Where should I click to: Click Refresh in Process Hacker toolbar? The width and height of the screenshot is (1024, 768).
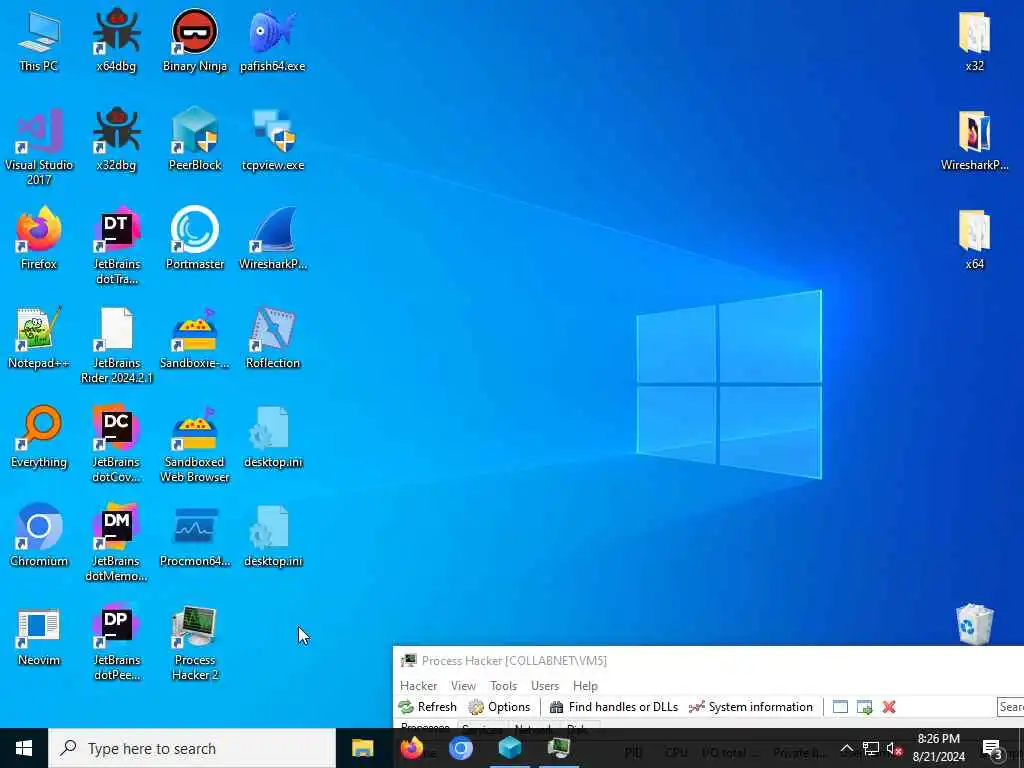tap(428, 707)
